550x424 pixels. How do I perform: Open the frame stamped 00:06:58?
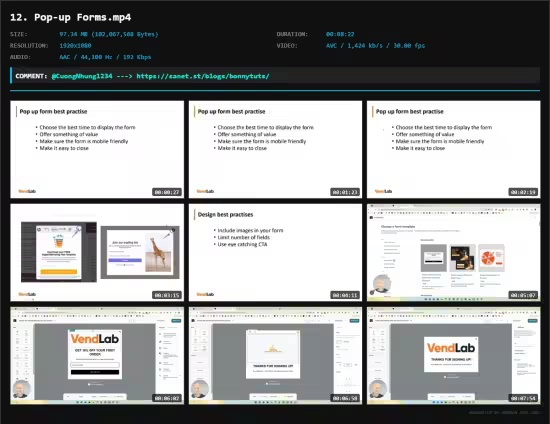(275, 356)
